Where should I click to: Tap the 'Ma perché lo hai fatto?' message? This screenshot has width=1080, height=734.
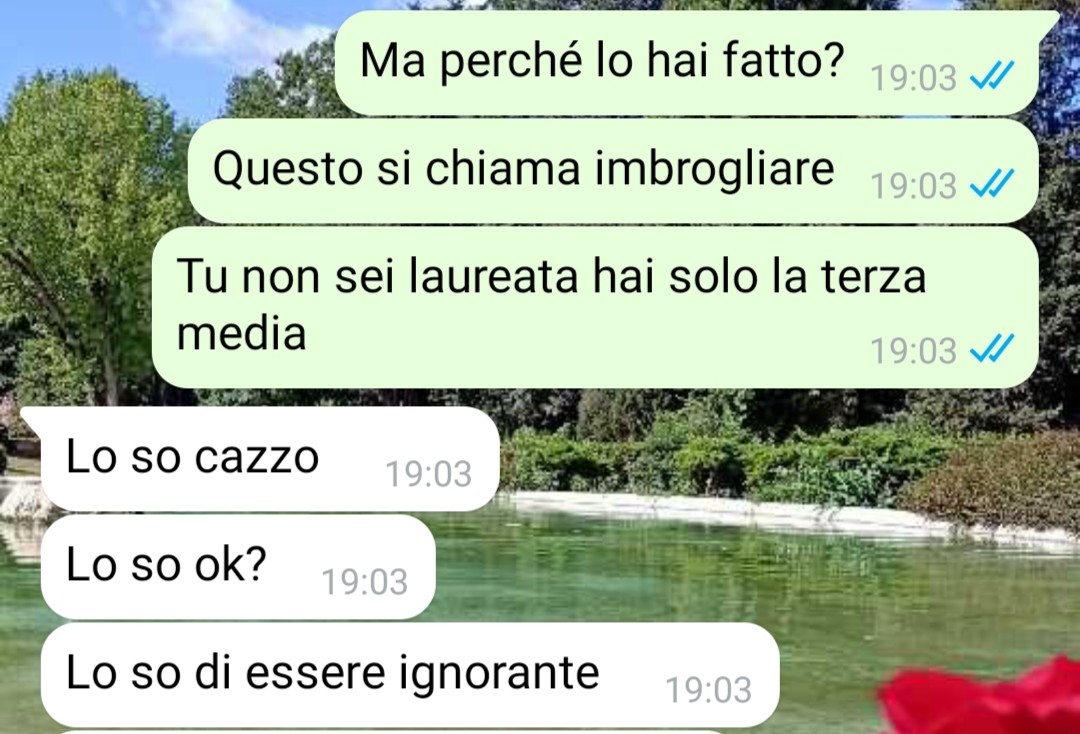pos(687,63)
